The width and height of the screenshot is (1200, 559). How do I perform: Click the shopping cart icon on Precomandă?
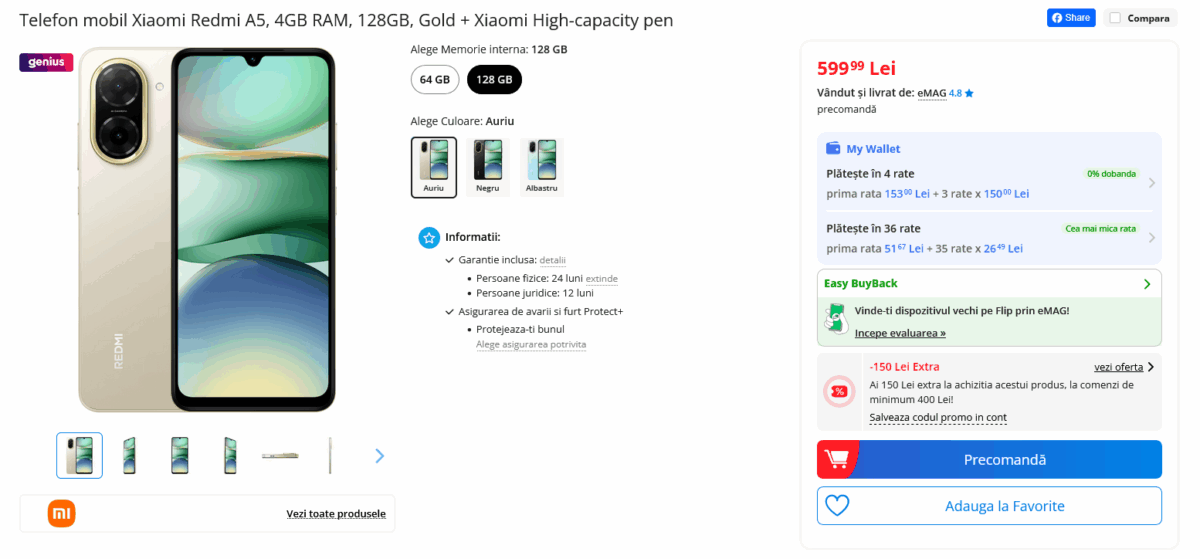pos(838,460)
